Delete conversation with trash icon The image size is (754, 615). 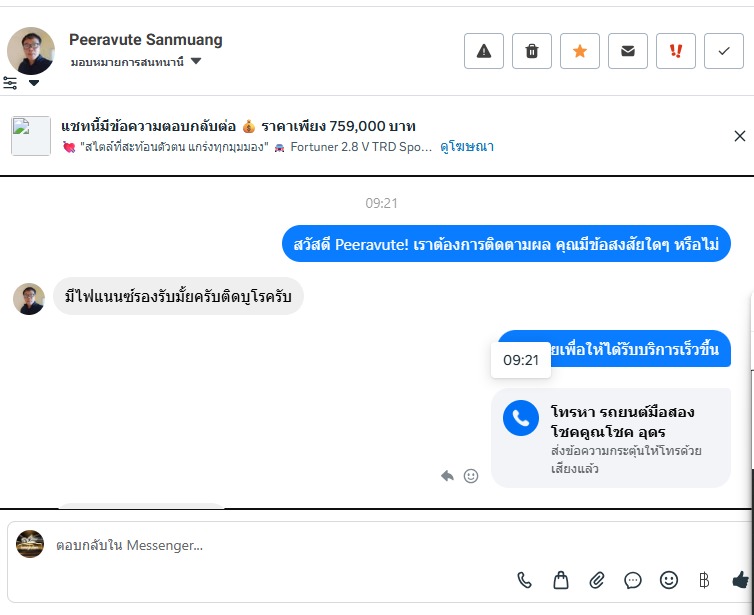point(532,51)
